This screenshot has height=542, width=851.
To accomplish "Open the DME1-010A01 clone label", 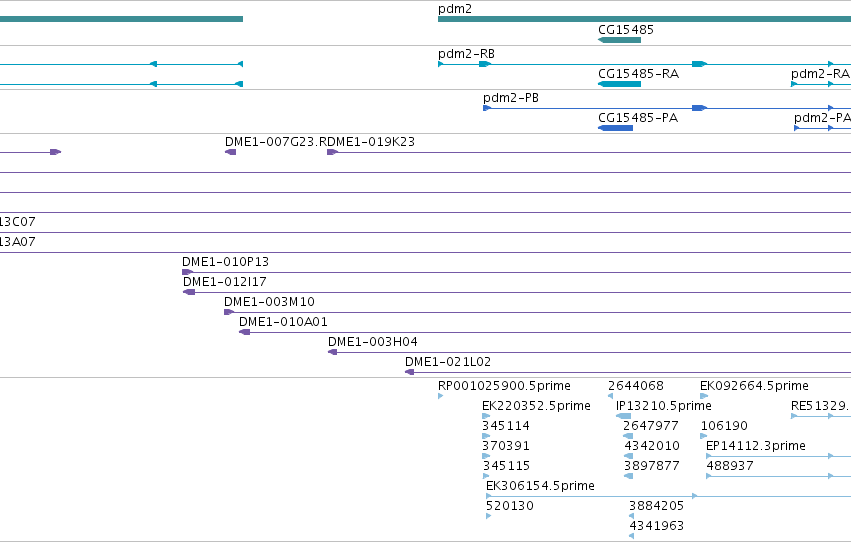I will [283, 322].
